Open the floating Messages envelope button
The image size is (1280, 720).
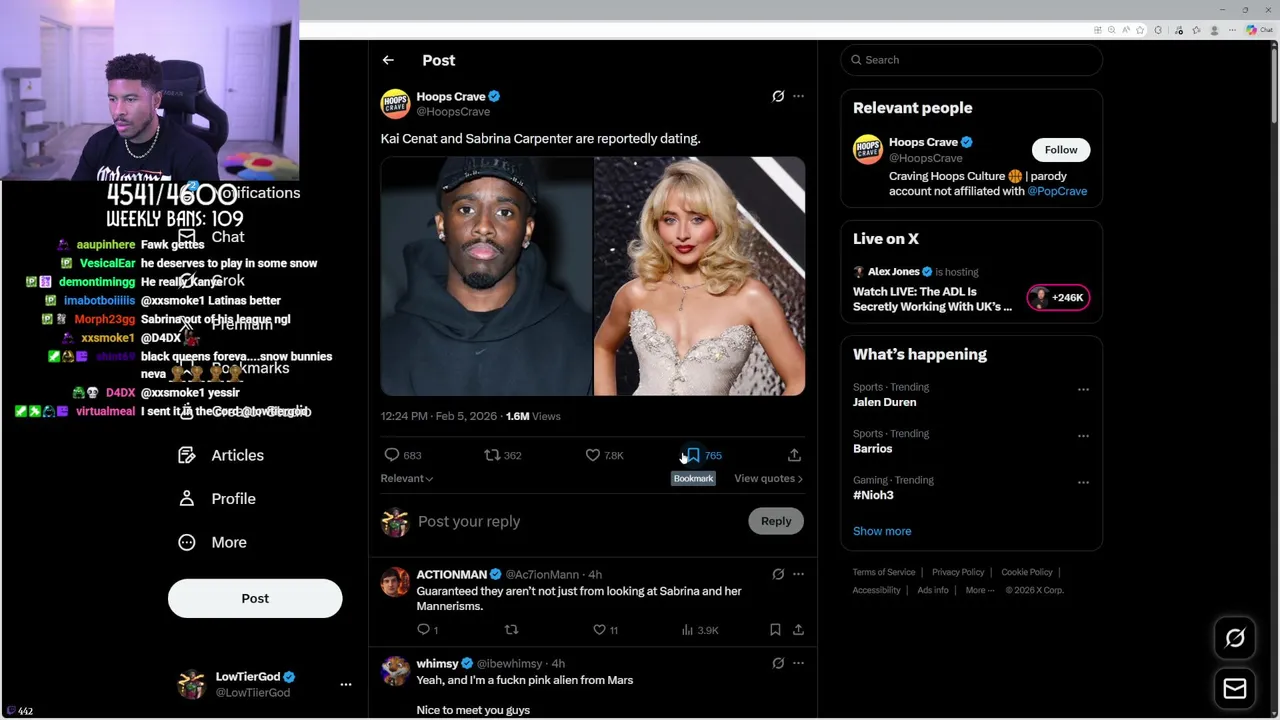click(1235, 688)
